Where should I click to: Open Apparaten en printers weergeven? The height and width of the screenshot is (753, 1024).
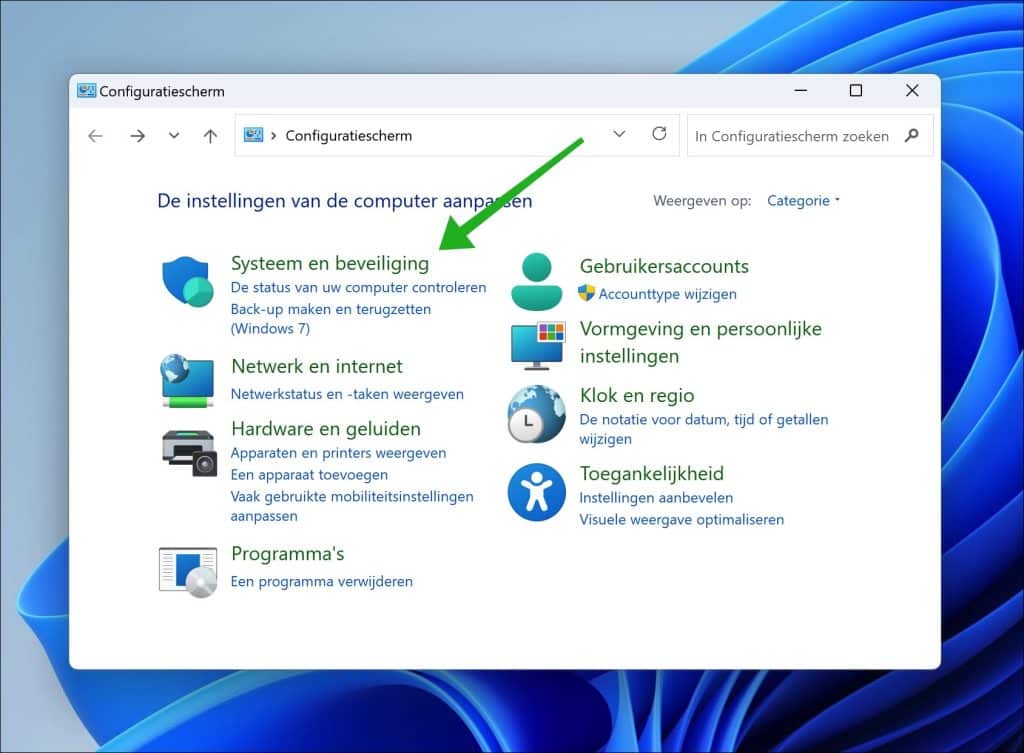pyautogui.click(x=338, y=453)
